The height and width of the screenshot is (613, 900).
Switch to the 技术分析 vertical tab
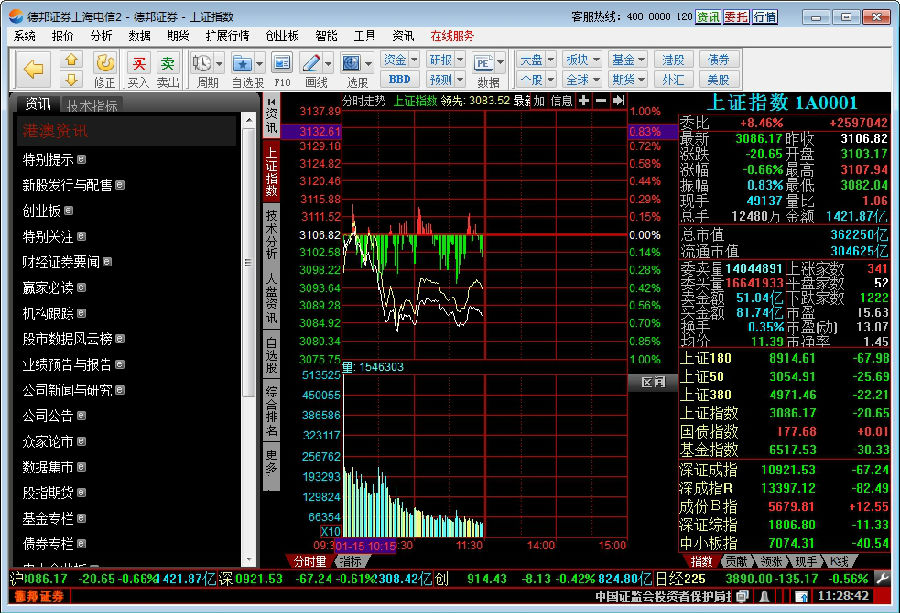pos(271,233)
